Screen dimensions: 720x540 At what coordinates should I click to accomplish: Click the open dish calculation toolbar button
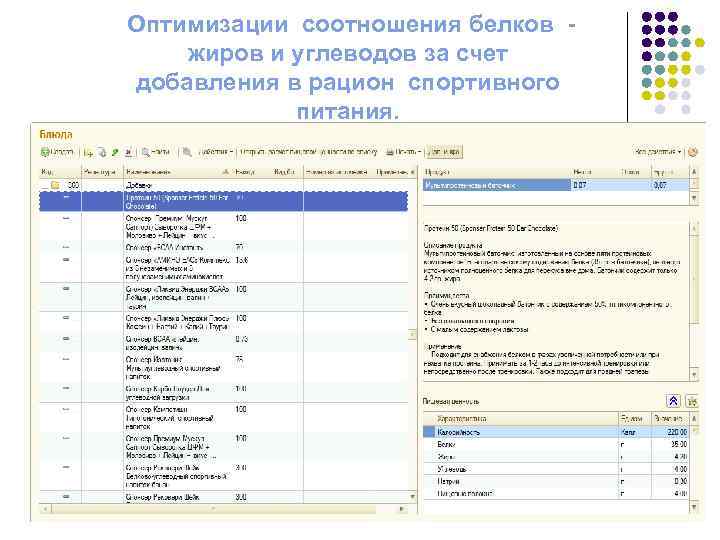(308, 152)
